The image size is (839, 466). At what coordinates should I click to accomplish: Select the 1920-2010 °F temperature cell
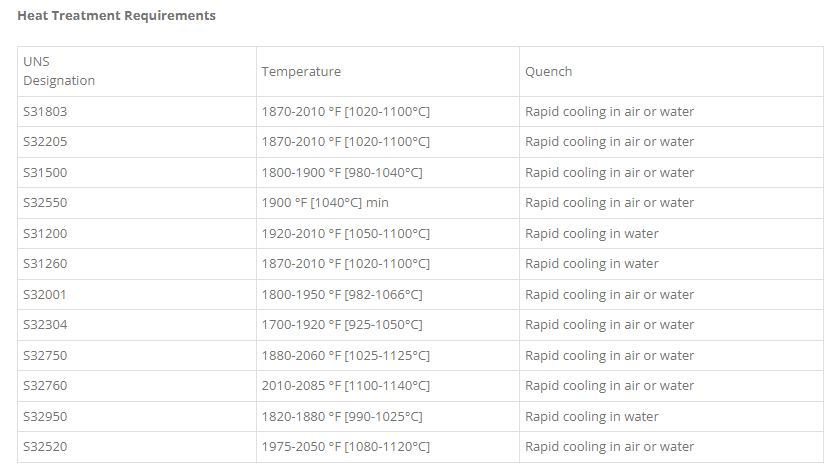pos(345,234)
